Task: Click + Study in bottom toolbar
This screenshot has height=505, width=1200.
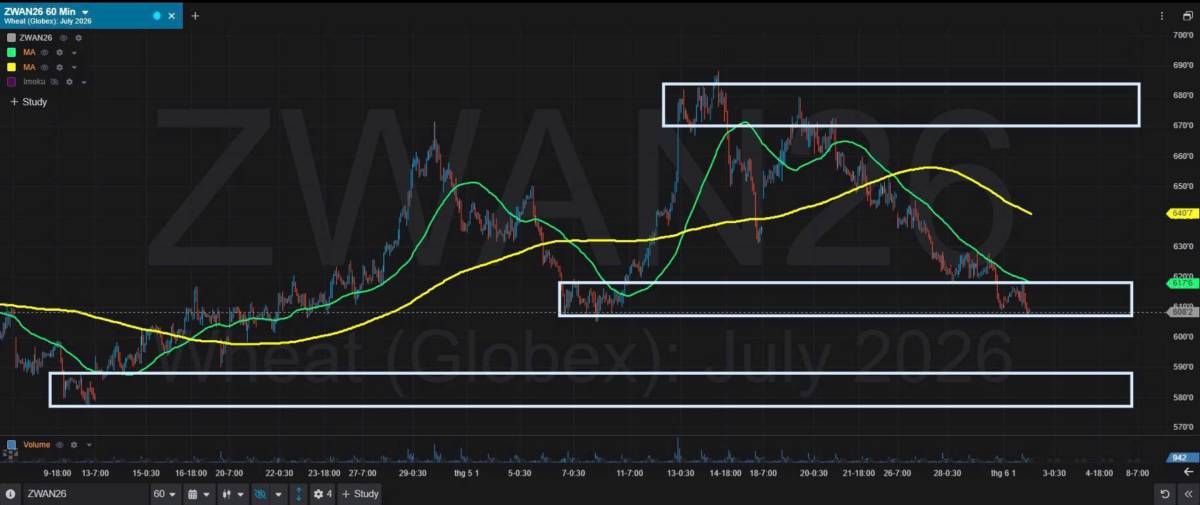Action: (x=360, y=494)
